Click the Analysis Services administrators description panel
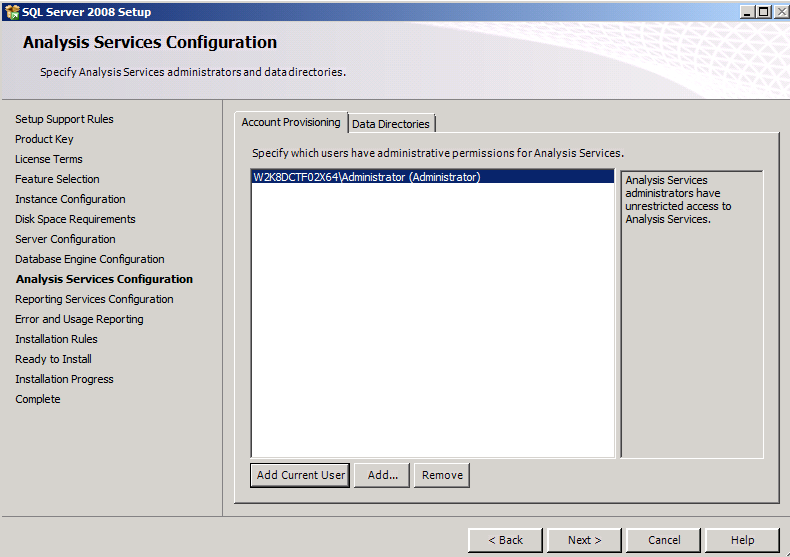Viewport: 790px width, 557px height. [692, 314]
